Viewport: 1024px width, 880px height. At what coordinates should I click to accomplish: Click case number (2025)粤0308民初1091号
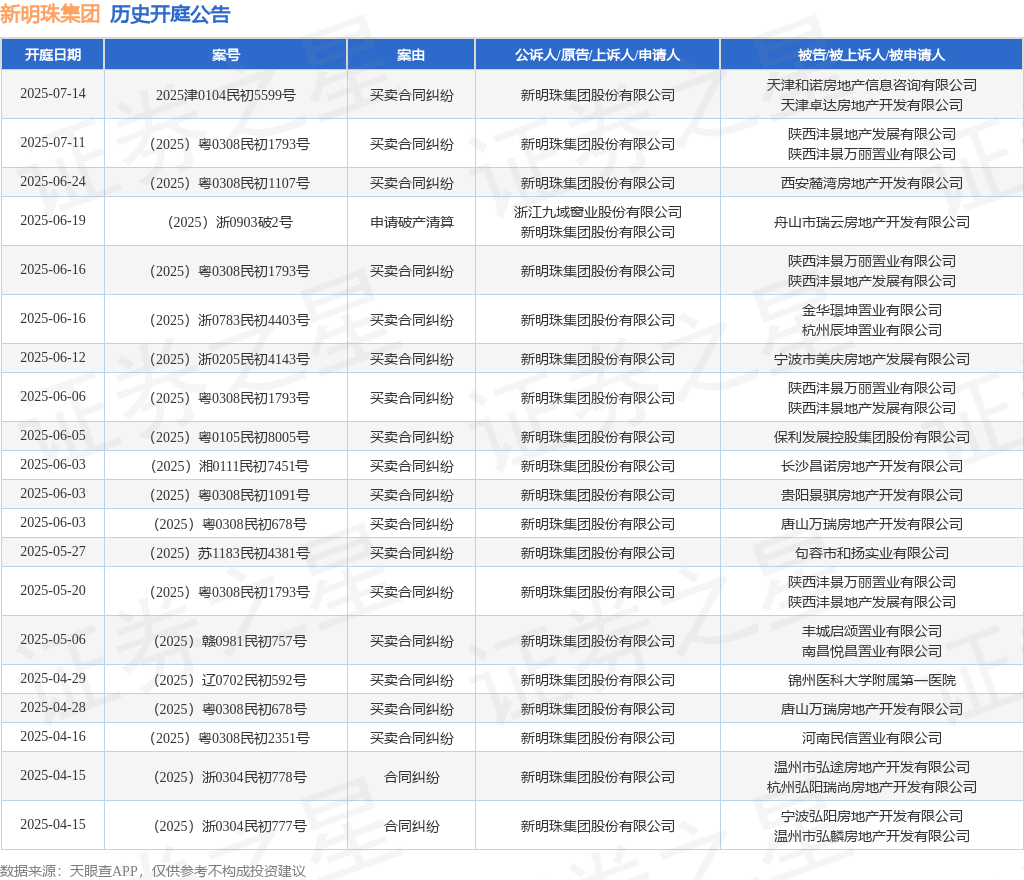pos(230,495)
